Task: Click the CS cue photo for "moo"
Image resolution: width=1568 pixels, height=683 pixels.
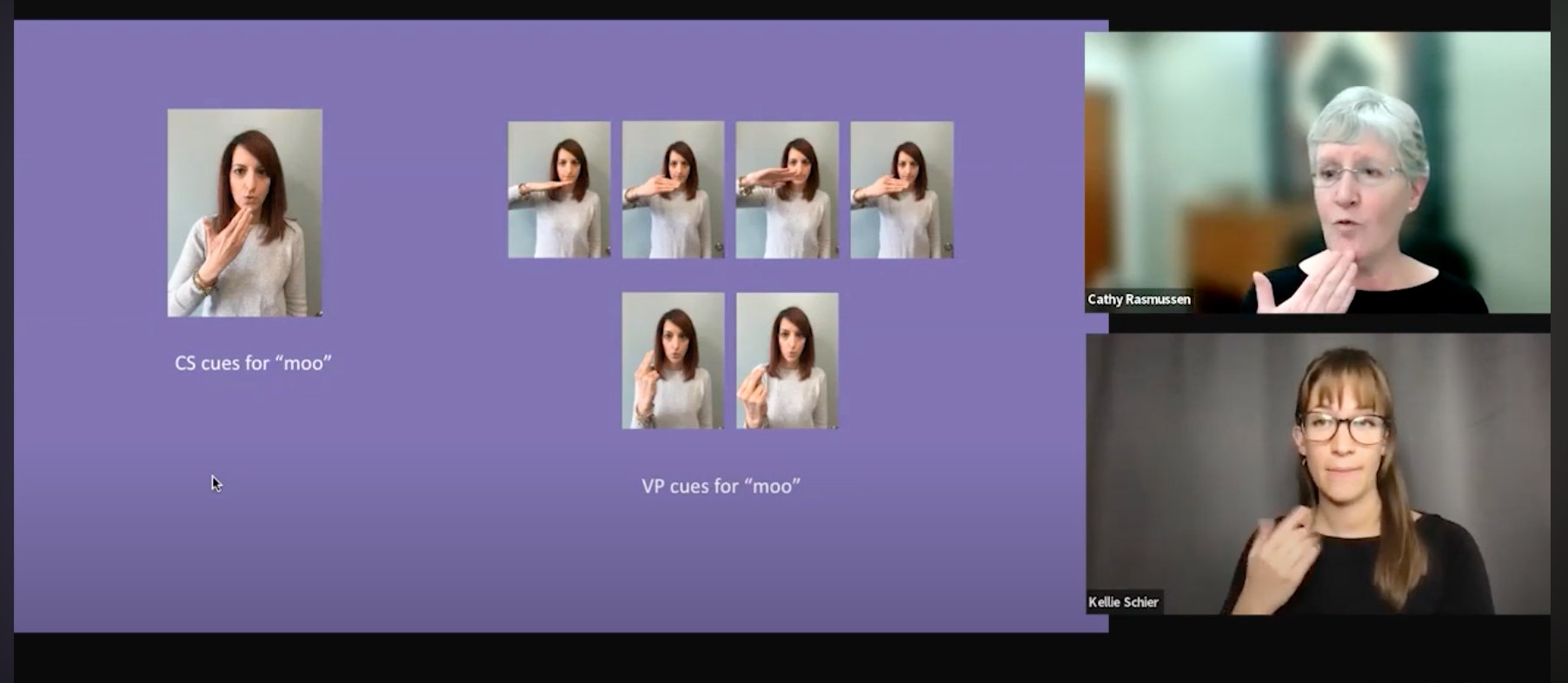Action: [x=245, y=213]
